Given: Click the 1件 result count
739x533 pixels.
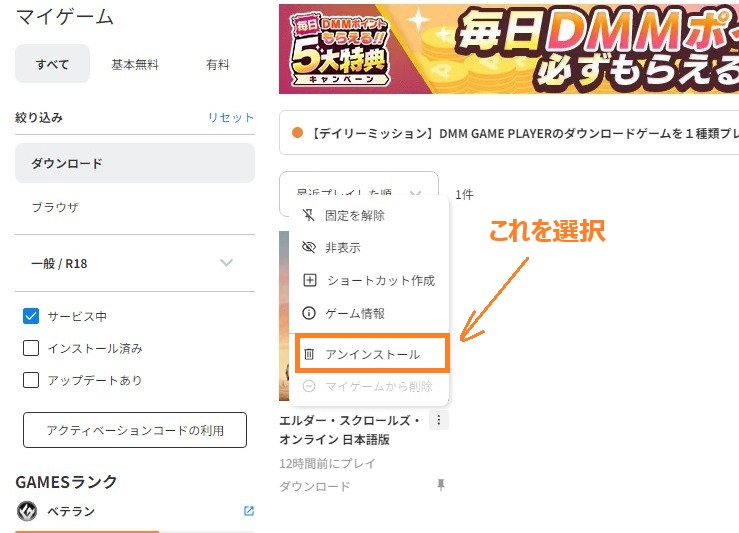Looking at the screenshot, I should pos(464,194).
